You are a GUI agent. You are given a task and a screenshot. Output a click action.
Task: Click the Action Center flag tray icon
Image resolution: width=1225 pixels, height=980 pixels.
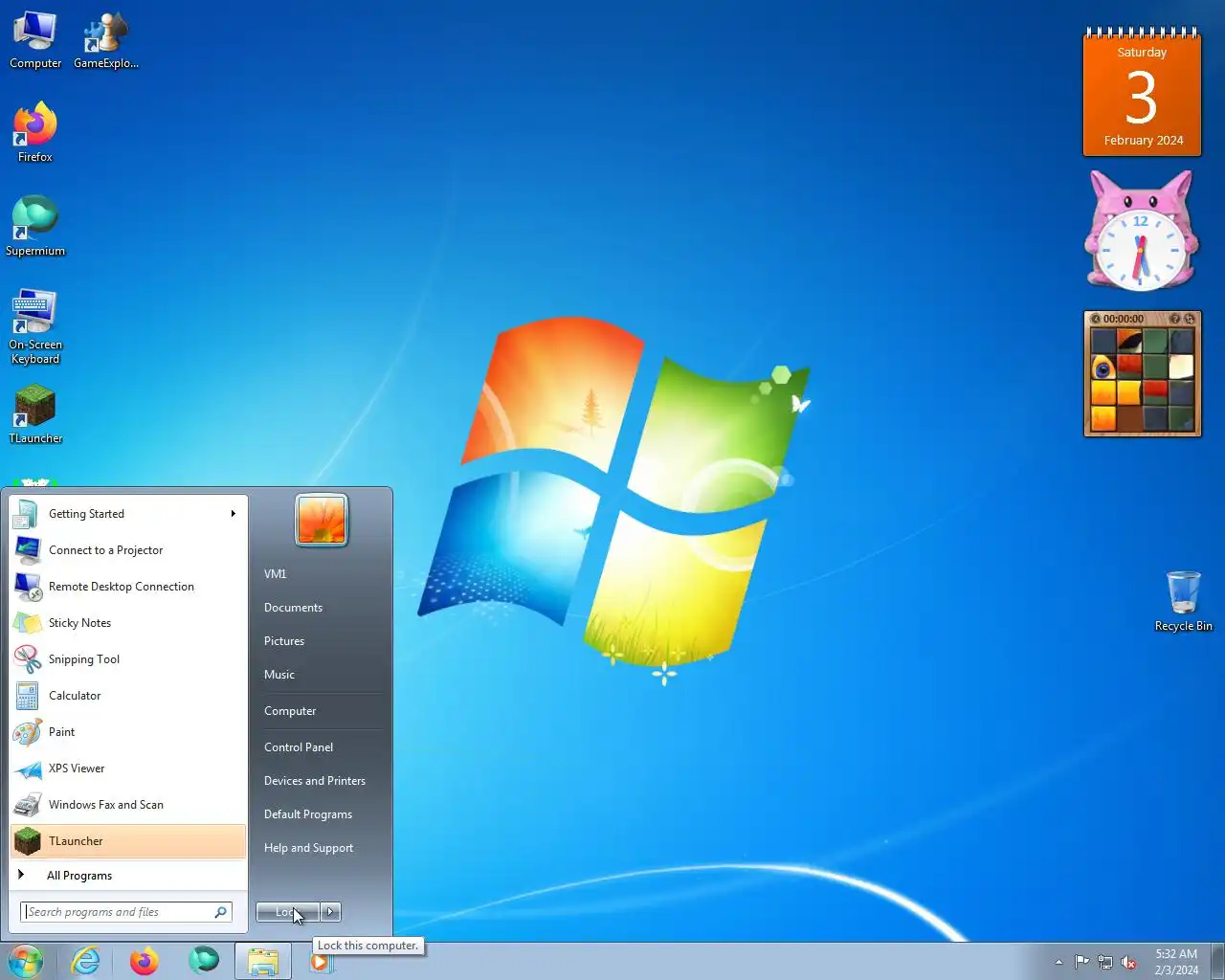(1081, 962)
